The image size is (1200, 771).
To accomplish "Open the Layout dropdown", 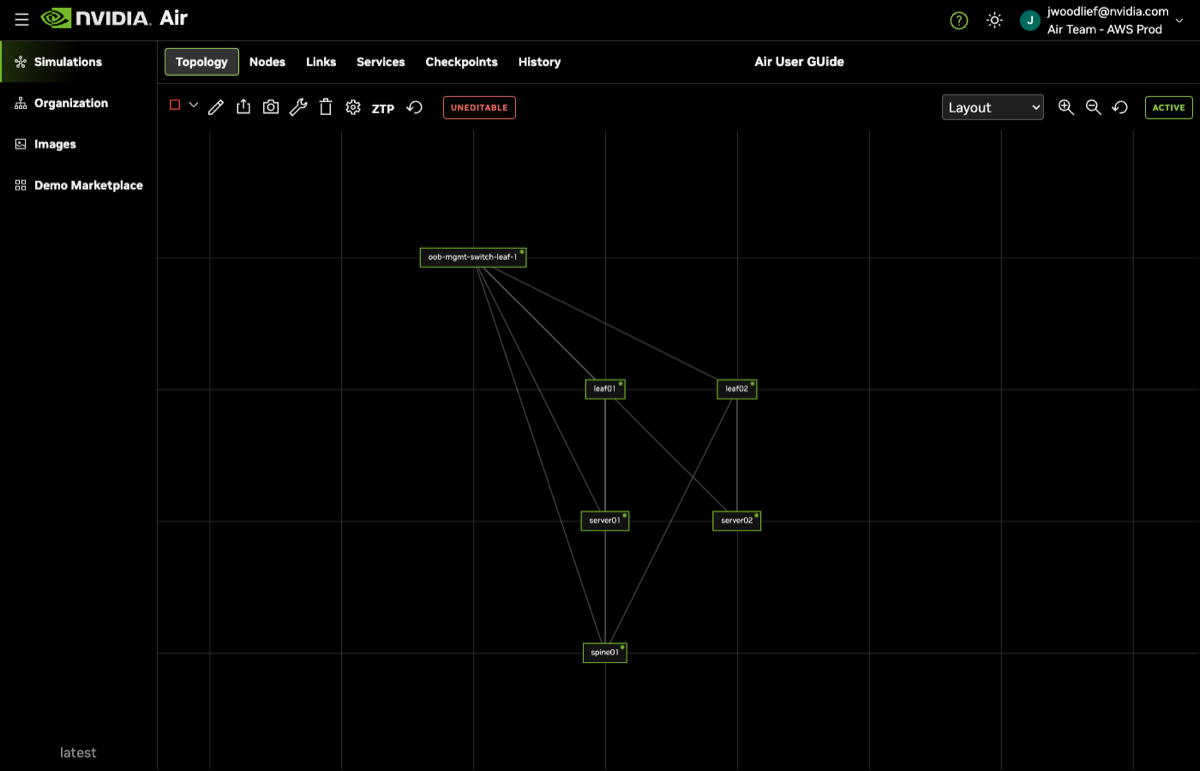I will (992, 107).
